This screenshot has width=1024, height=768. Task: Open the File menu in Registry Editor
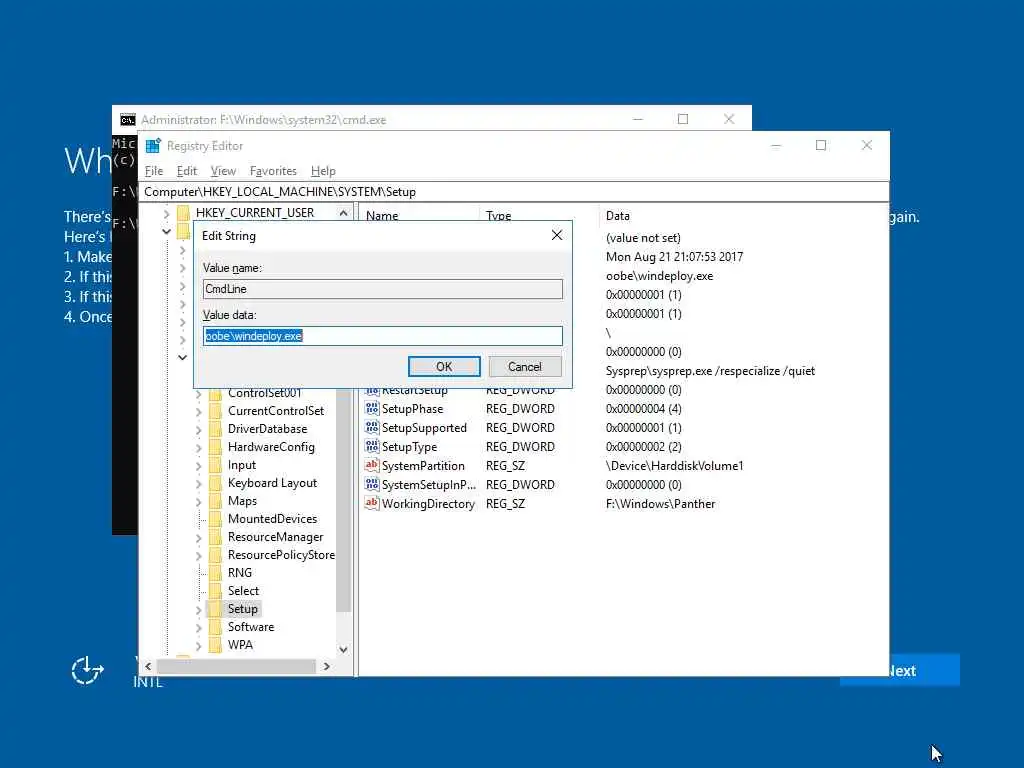[x=154, y=170]
